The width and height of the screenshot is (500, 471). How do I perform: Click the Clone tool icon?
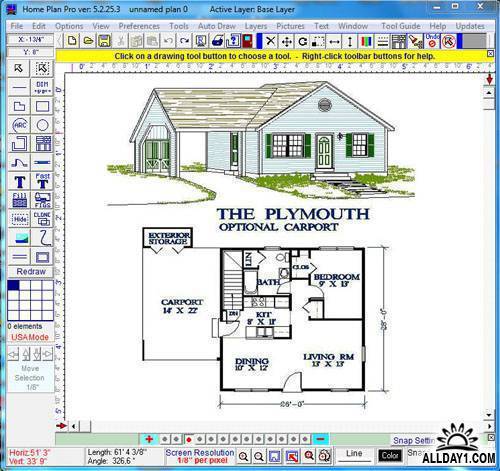click(x=43, y=219)
